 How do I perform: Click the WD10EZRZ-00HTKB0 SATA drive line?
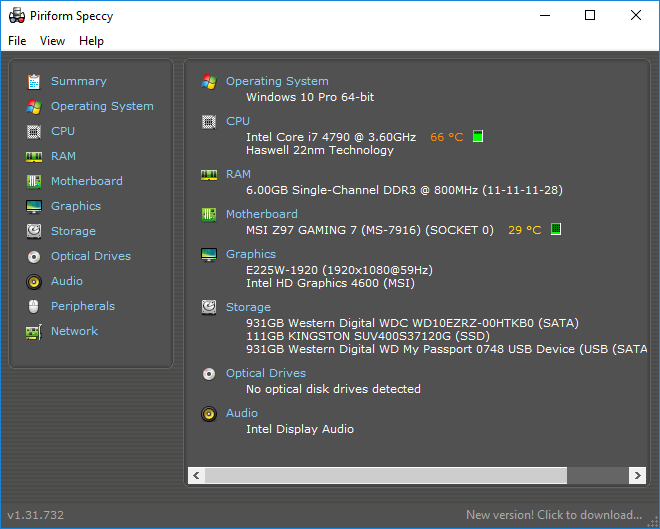tap(412, 323)
